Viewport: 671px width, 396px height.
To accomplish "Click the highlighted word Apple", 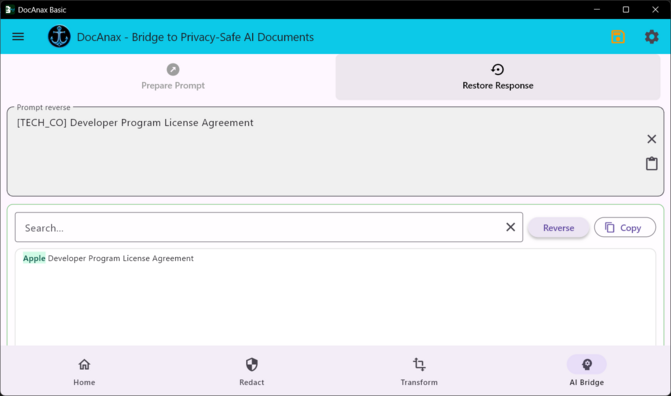I will [x=34, y=258].
